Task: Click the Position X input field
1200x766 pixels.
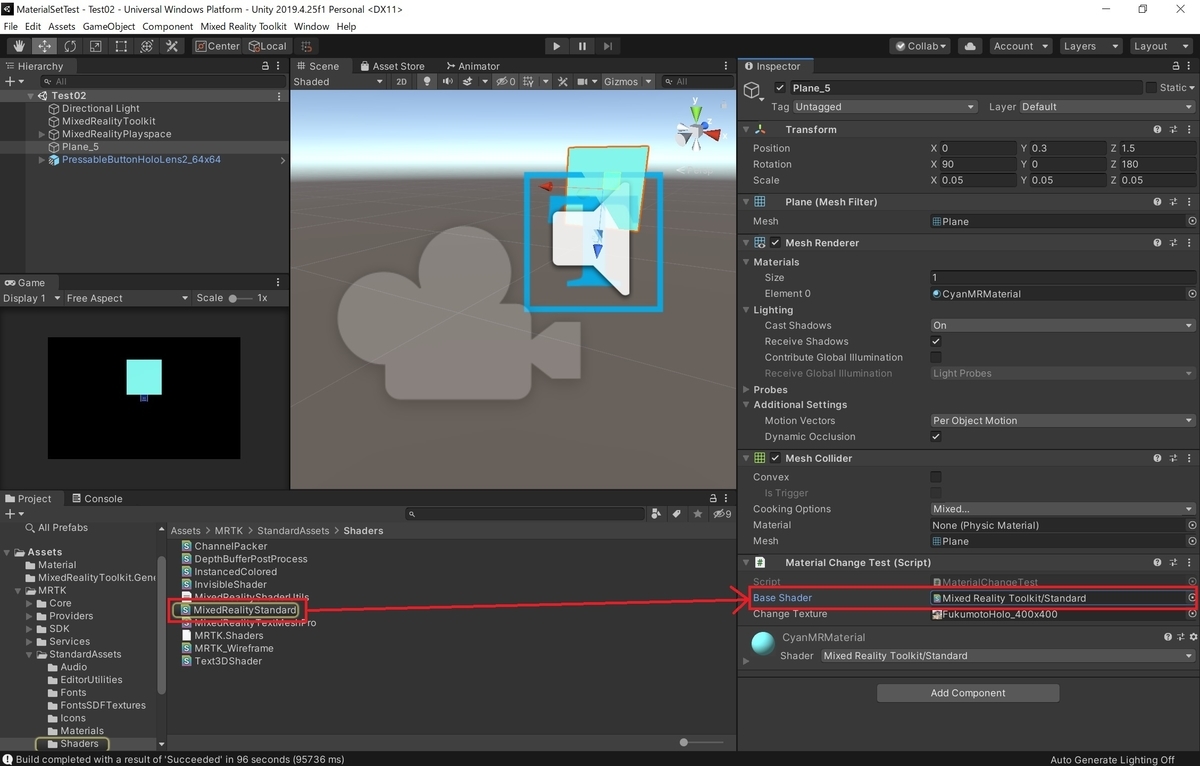Action: [x=979, y=148]
